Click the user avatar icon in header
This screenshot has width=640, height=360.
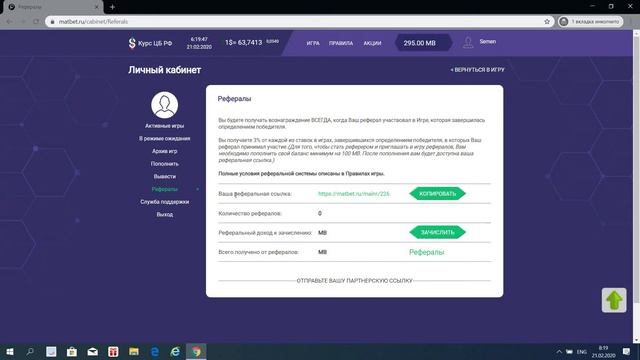point(468,42)
